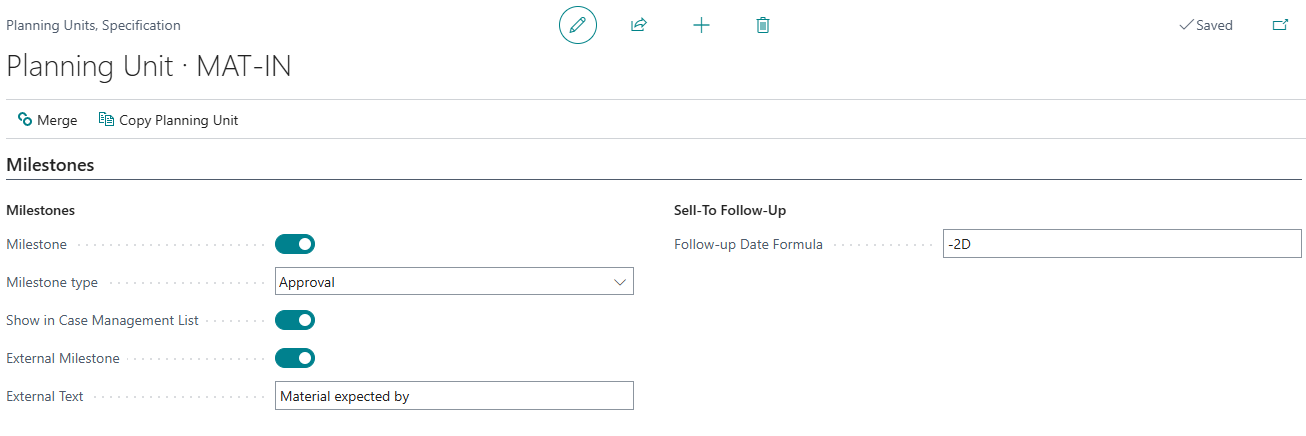
Task: Click the Sell-To Follow-Up group label
Action: [x=730, y=210]
